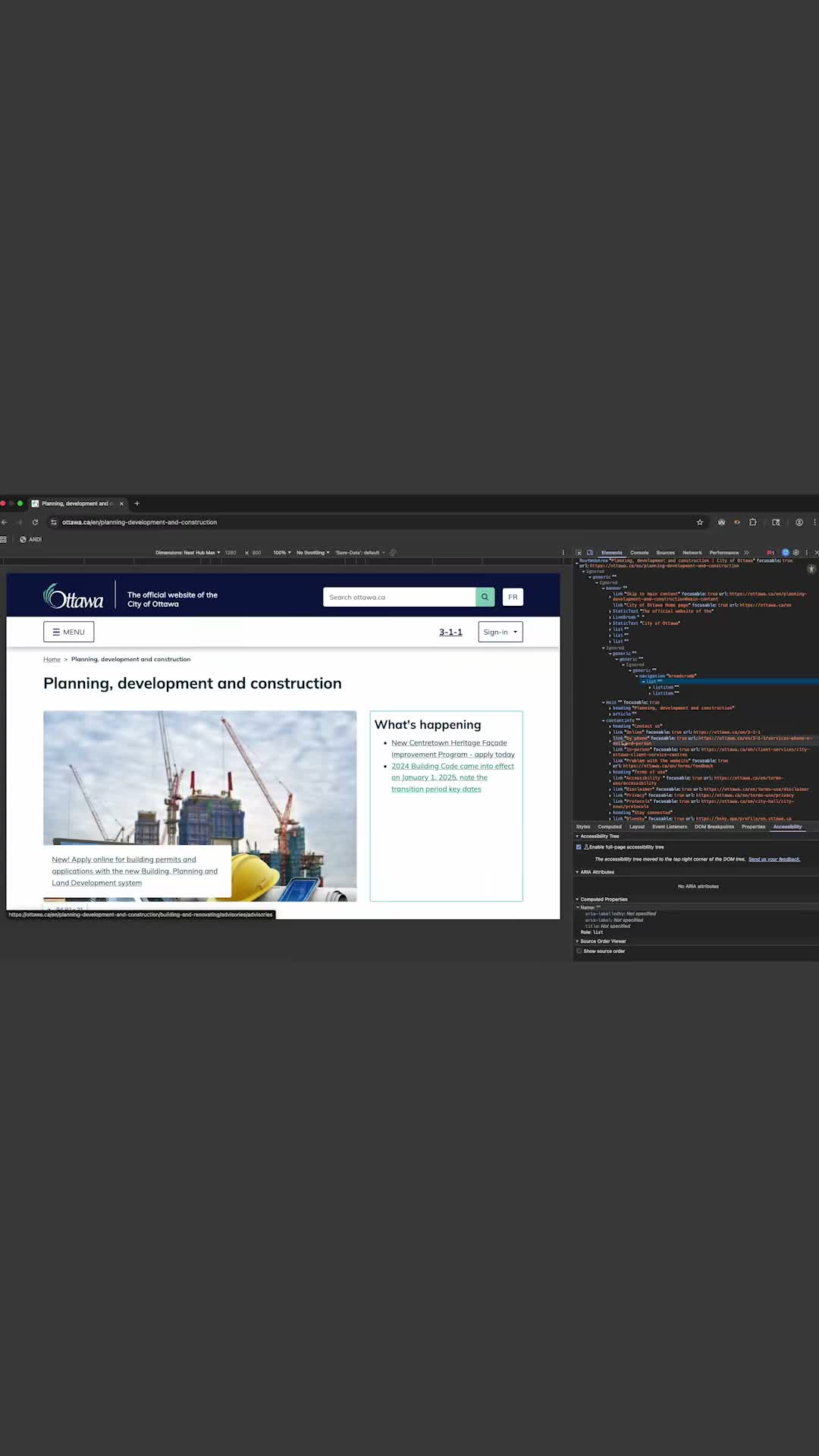Toggle the device toolbar icon in DevTools
The image size is (819, 1456).
pyautogui.click(x=589, y=553)
